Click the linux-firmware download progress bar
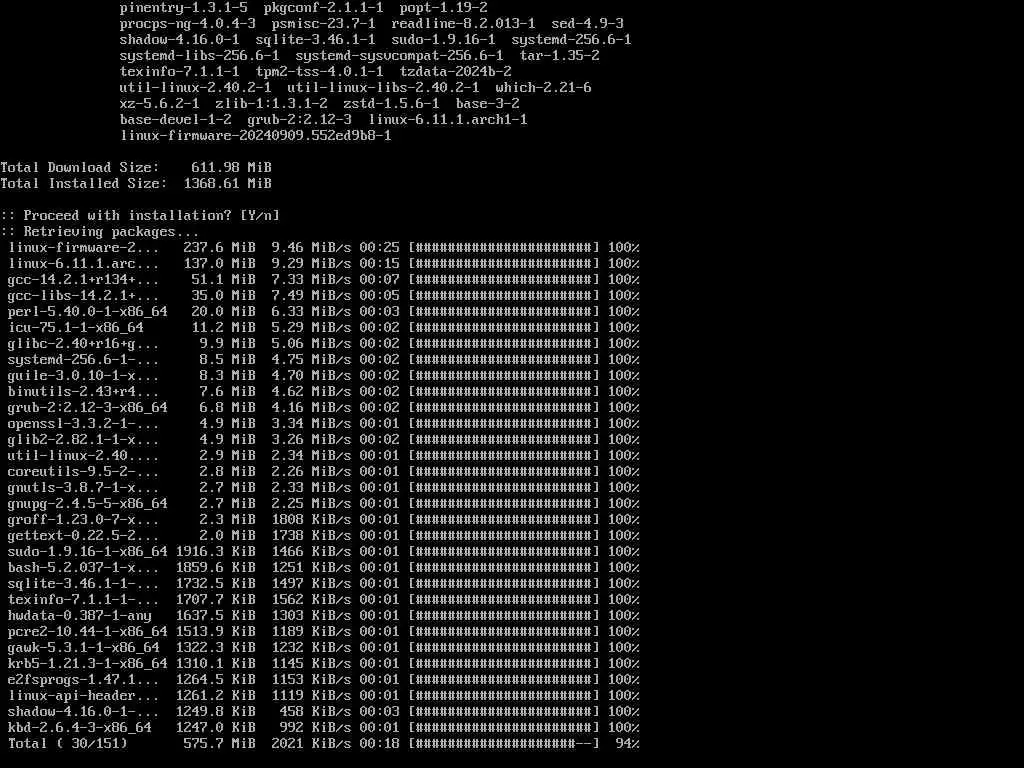This screenshot has width=1024, height=768. 504,248
